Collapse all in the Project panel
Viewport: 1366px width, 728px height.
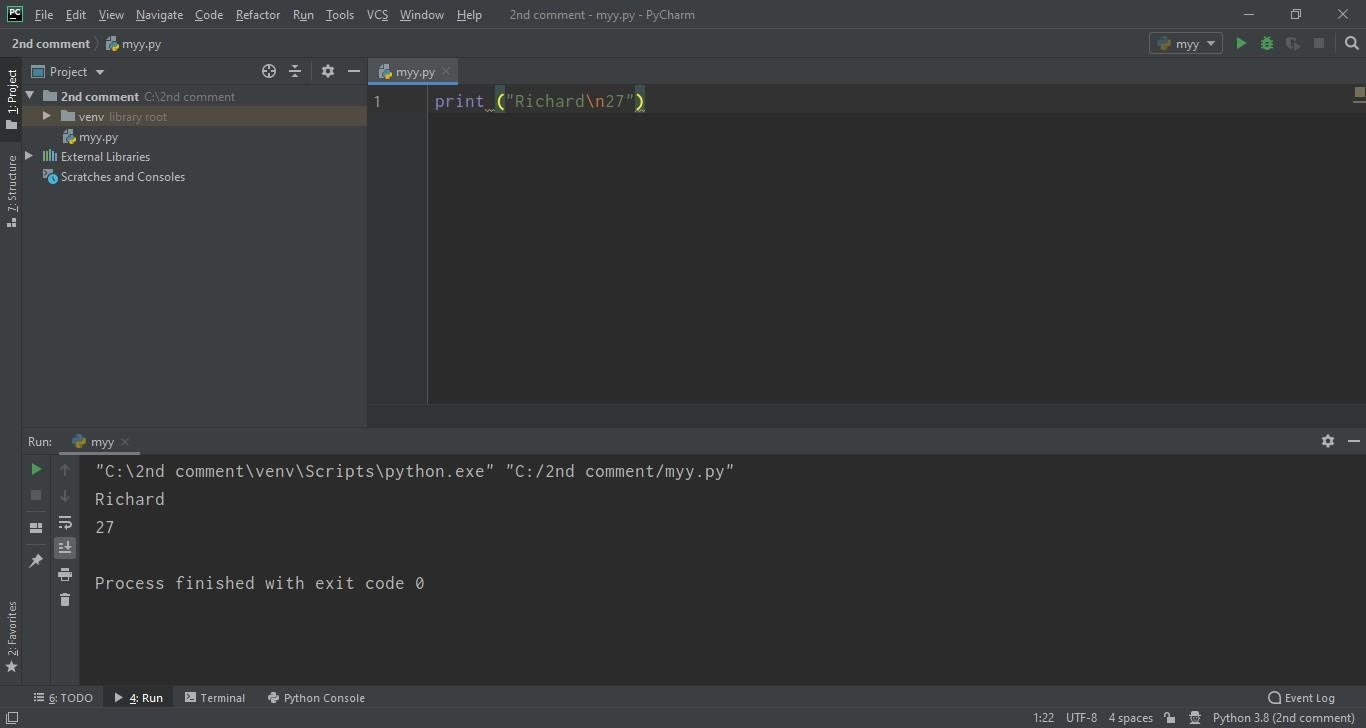295,72
